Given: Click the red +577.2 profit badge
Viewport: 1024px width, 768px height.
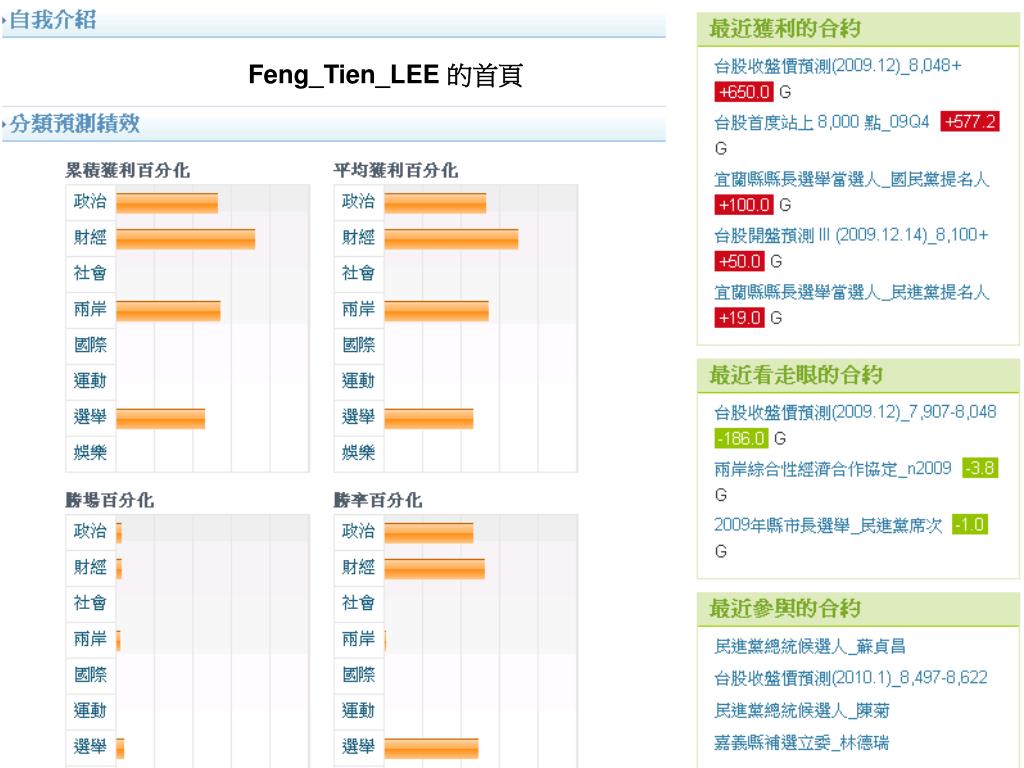Looking at the screenshot, I should [x=970, y=121].
